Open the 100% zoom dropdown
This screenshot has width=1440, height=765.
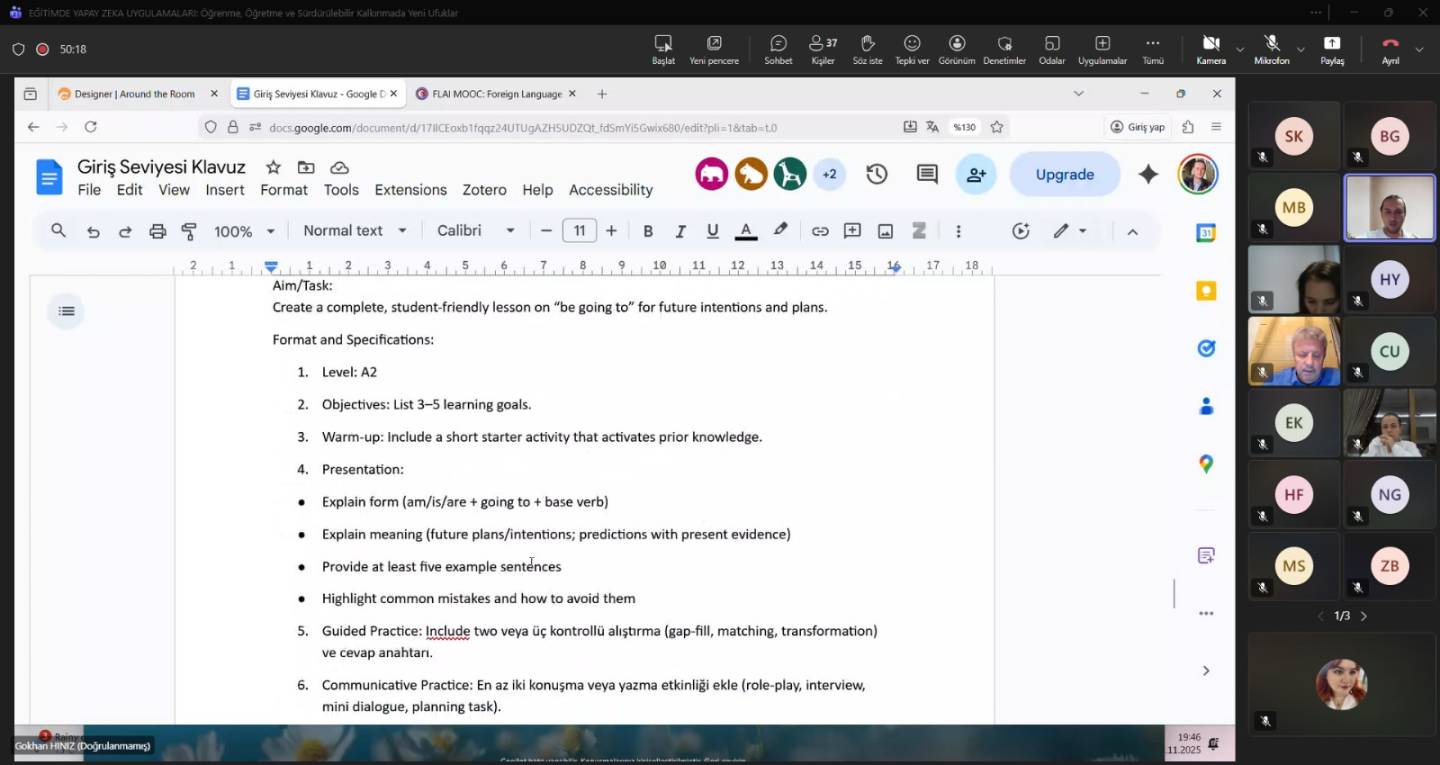pyautogui.click(x=244, y=231)
